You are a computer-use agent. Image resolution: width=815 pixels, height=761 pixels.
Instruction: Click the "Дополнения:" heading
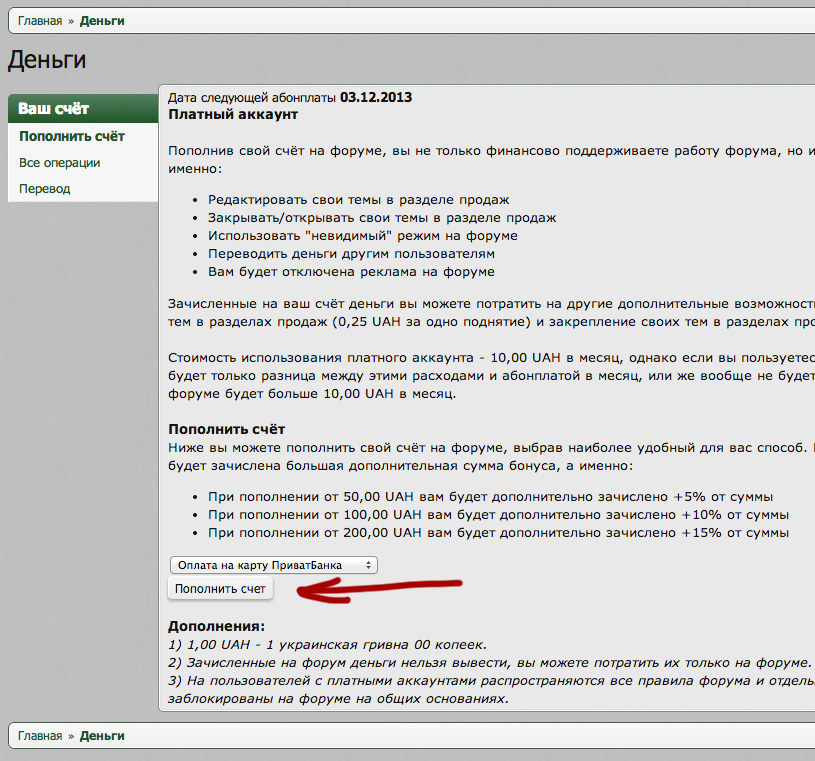pos(216,626)
